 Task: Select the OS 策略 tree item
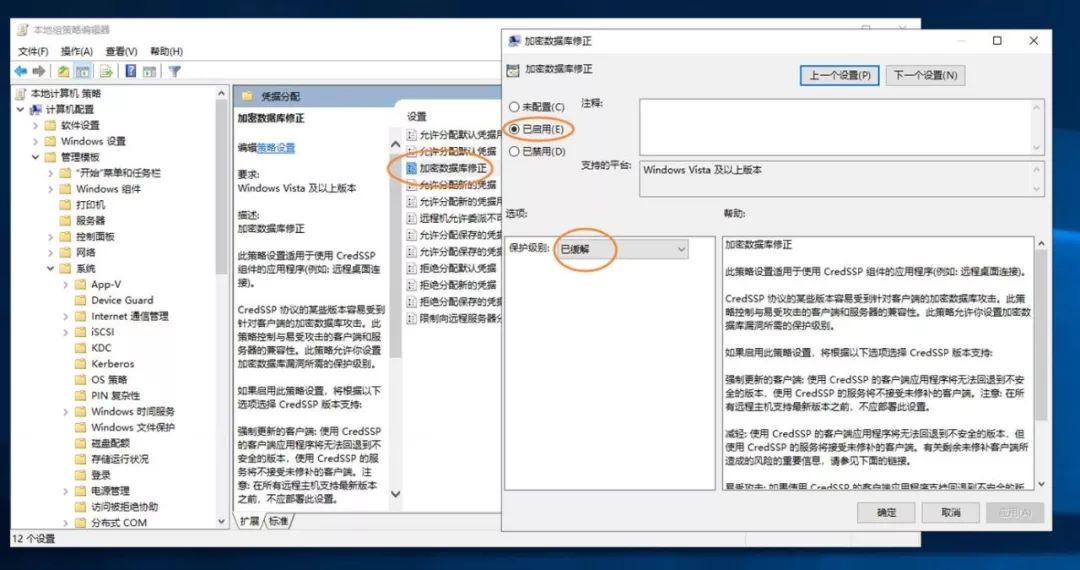pos(109,379)
